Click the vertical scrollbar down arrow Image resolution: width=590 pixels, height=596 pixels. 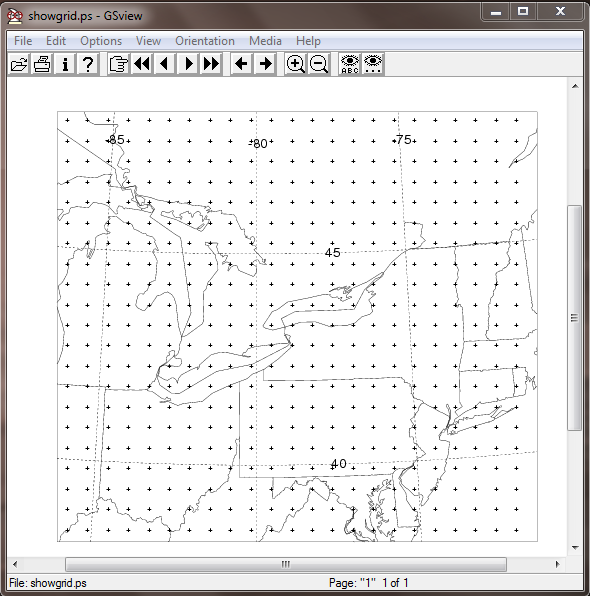click(575, 548)
